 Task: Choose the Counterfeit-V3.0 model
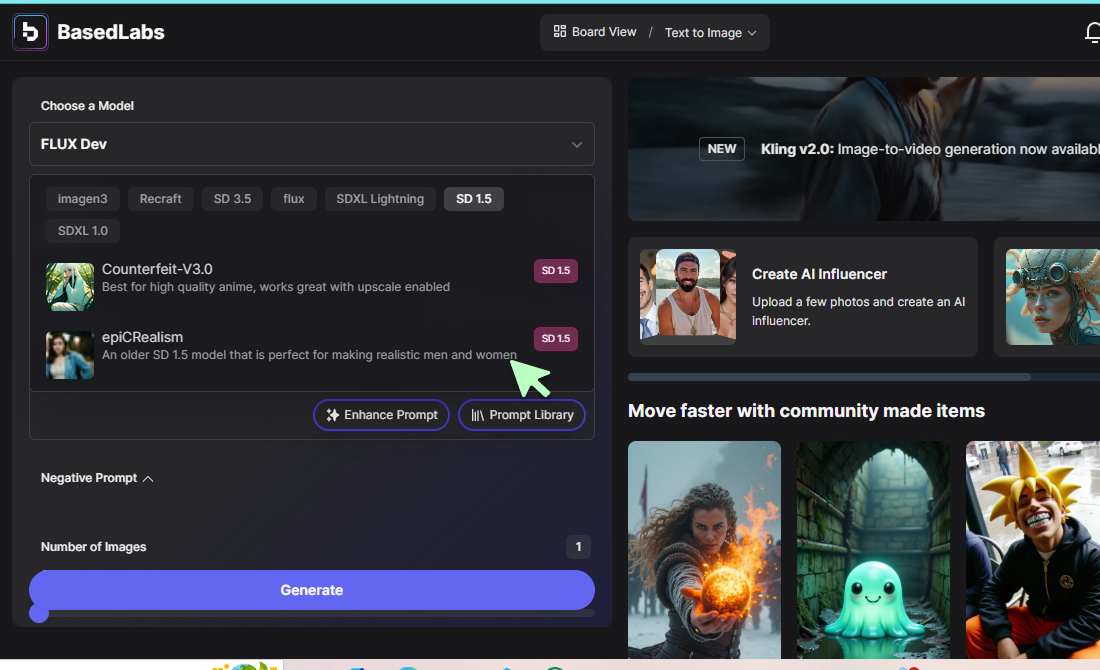[x=311, y=286]
